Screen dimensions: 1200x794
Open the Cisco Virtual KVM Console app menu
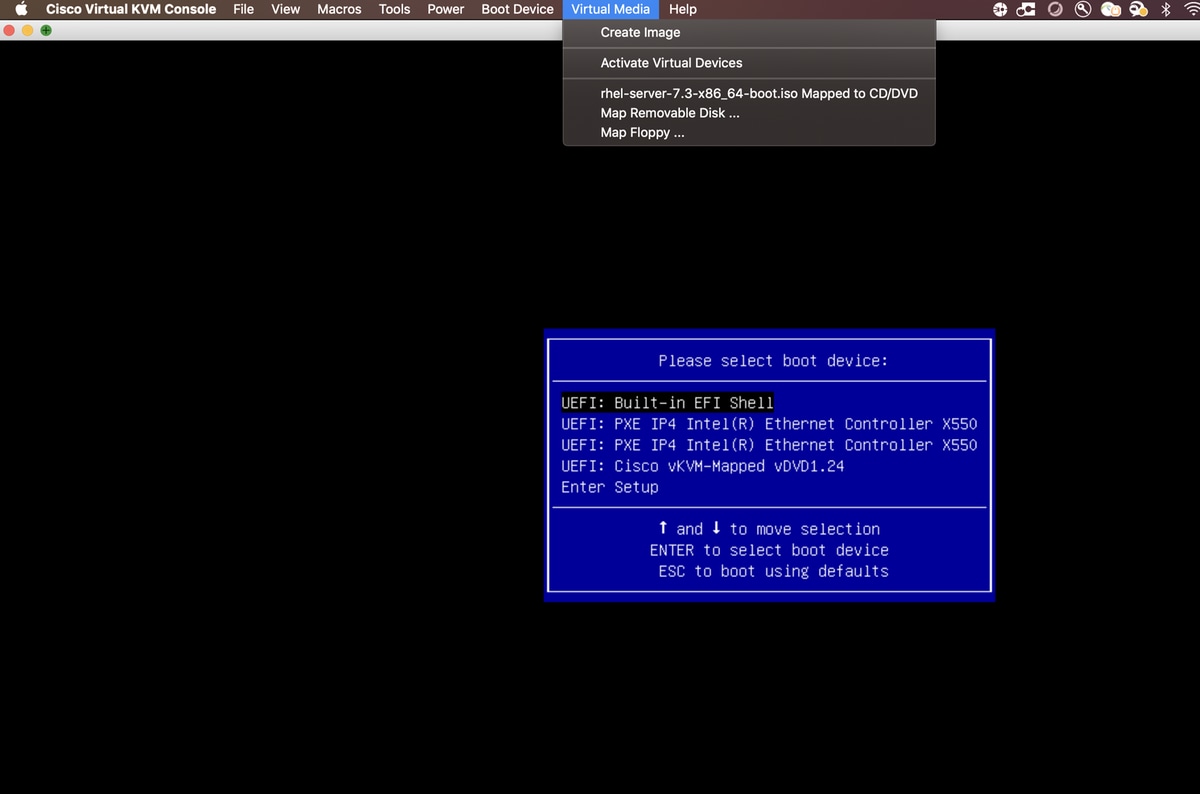click(131, 9)
